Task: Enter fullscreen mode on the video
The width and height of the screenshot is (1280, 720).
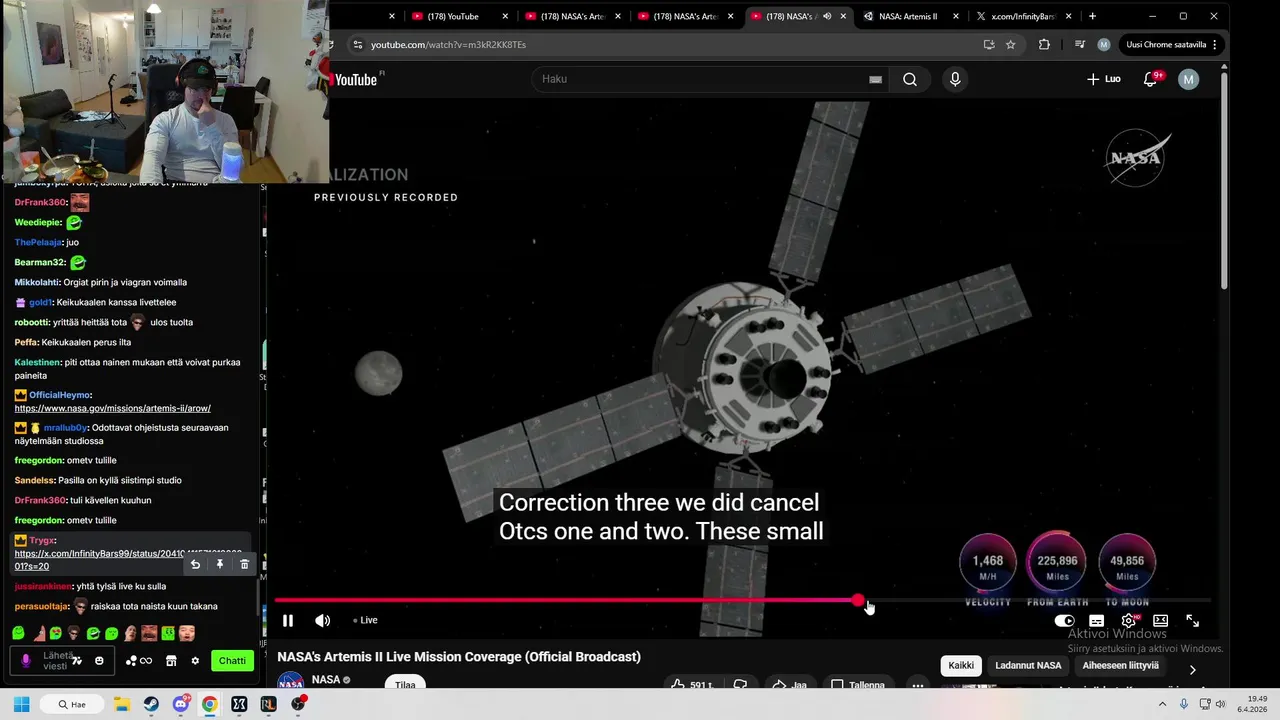Action: (1192, 621)
